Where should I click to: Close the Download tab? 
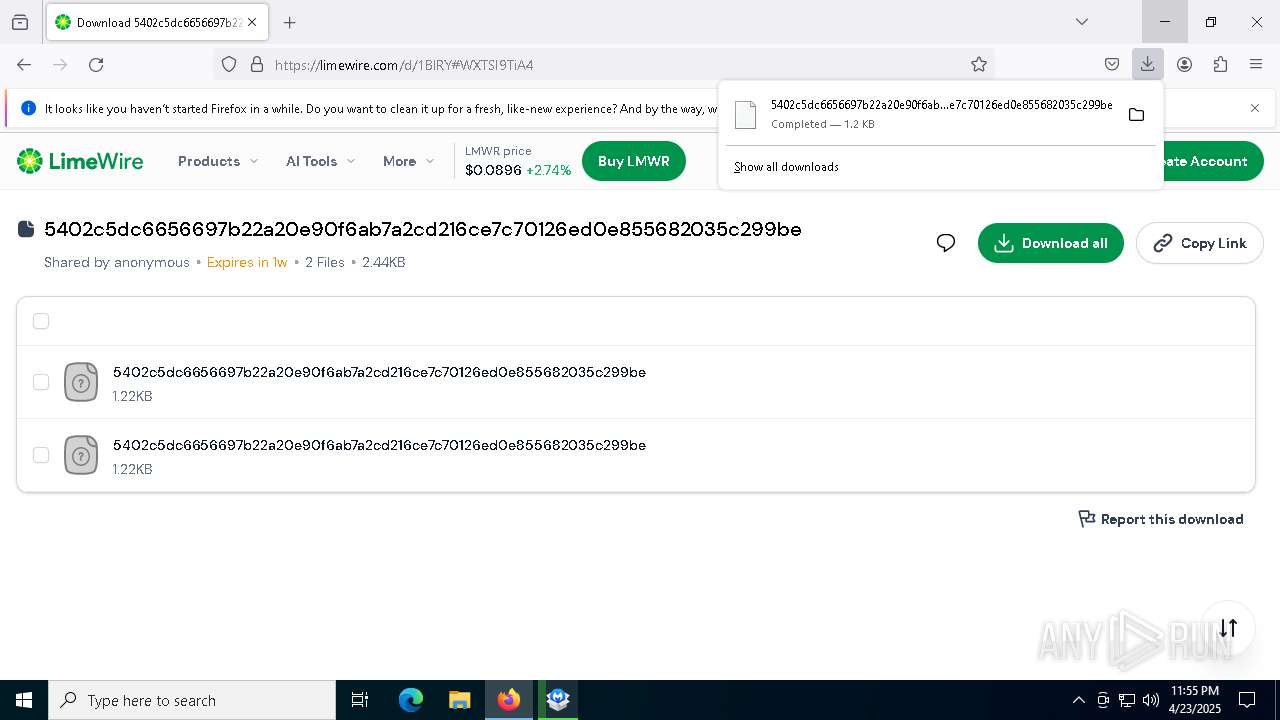(252, 22)
